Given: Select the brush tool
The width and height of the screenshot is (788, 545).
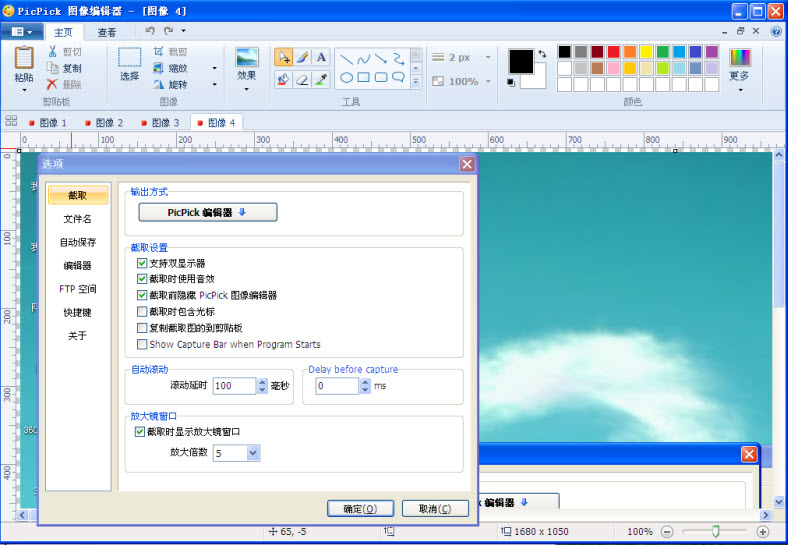Looking at the screenshot, I should click(x=303, y=57).
